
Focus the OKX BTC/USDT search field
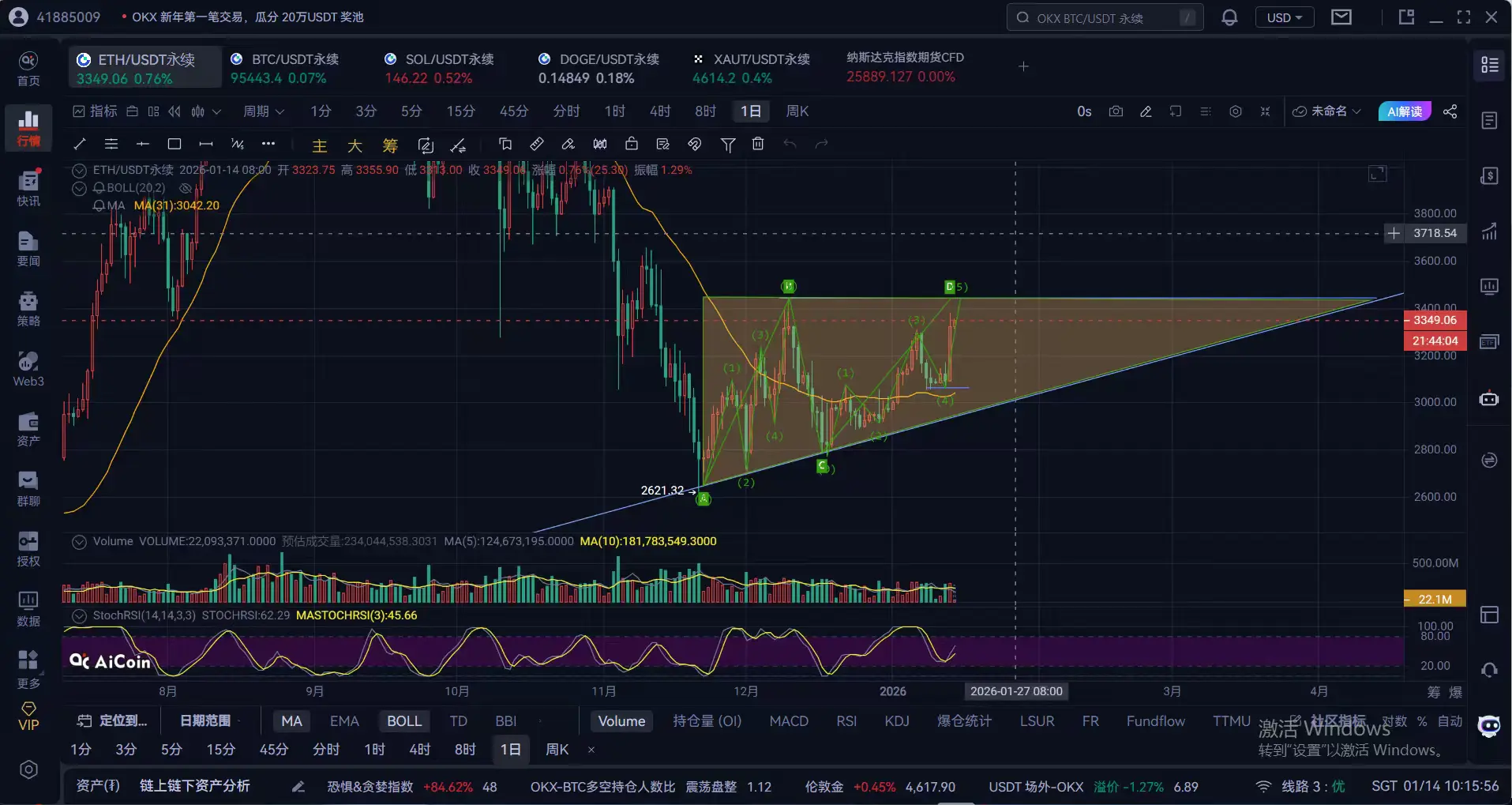coord(1105,17)
